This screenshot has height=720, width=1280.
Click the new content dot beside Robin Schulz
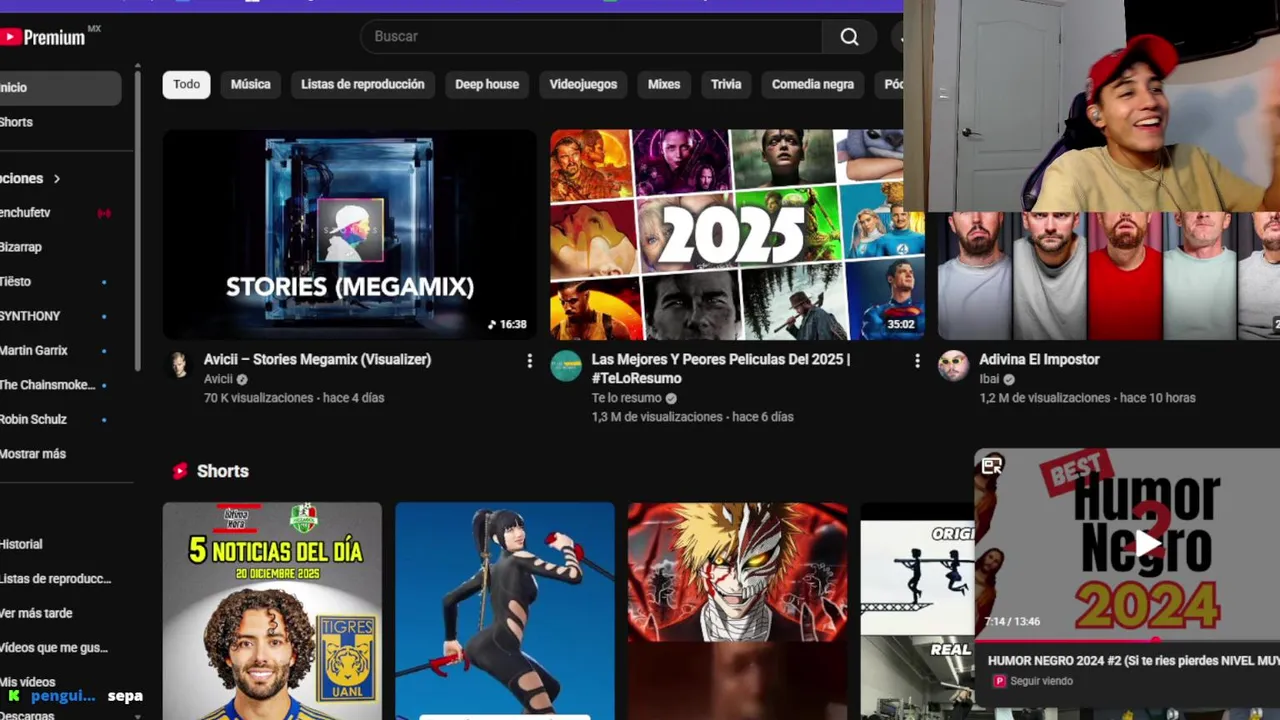point(104,420)
